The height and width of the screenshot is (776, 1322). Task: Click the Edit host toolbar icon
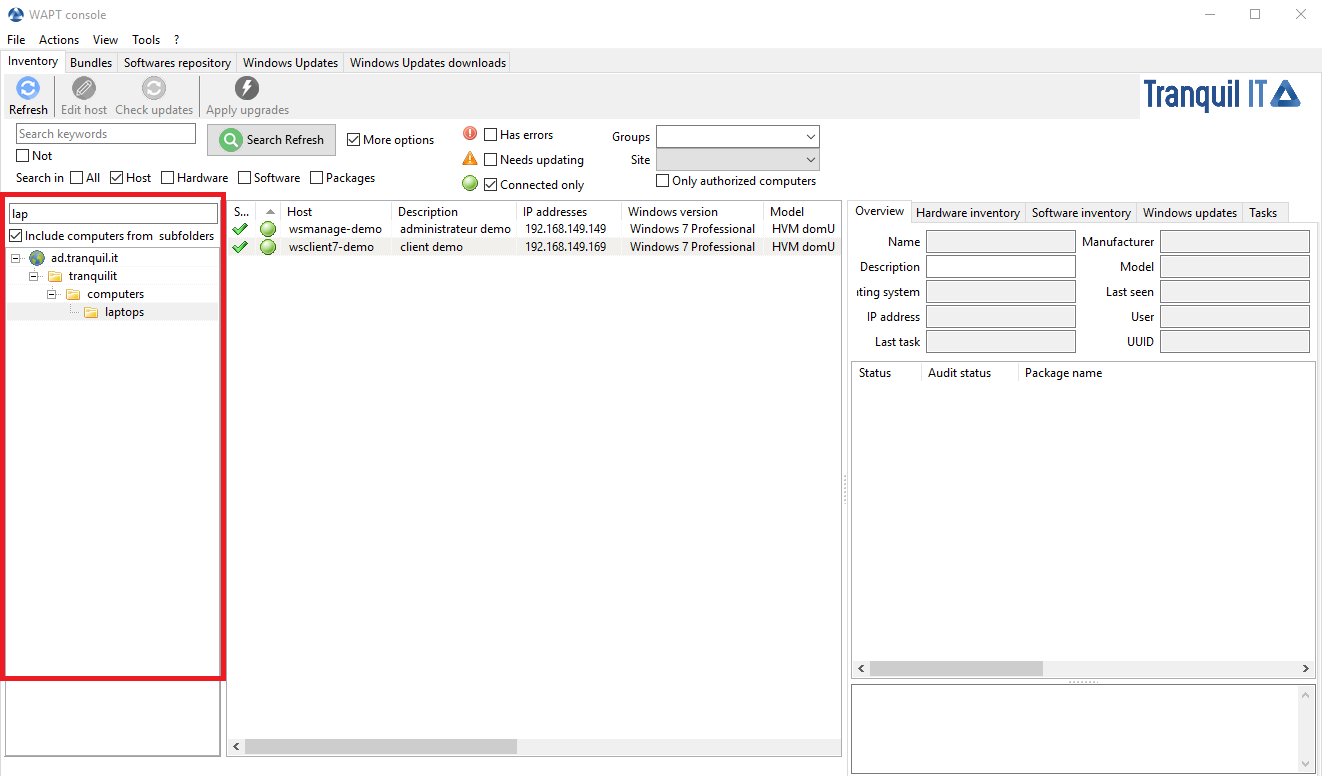point(84,88)
